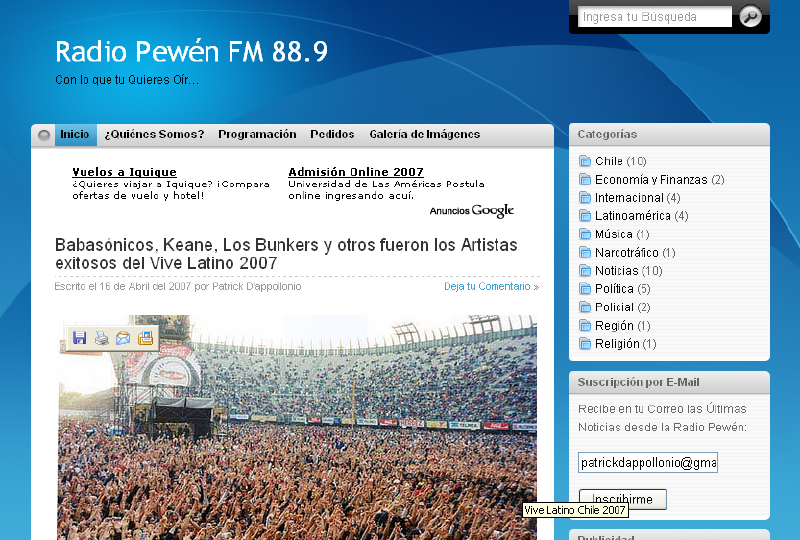Image resolution: width=800 pixels, height=540 pixels.
Task: Click the folder icon beside Región
Action: 585,326
